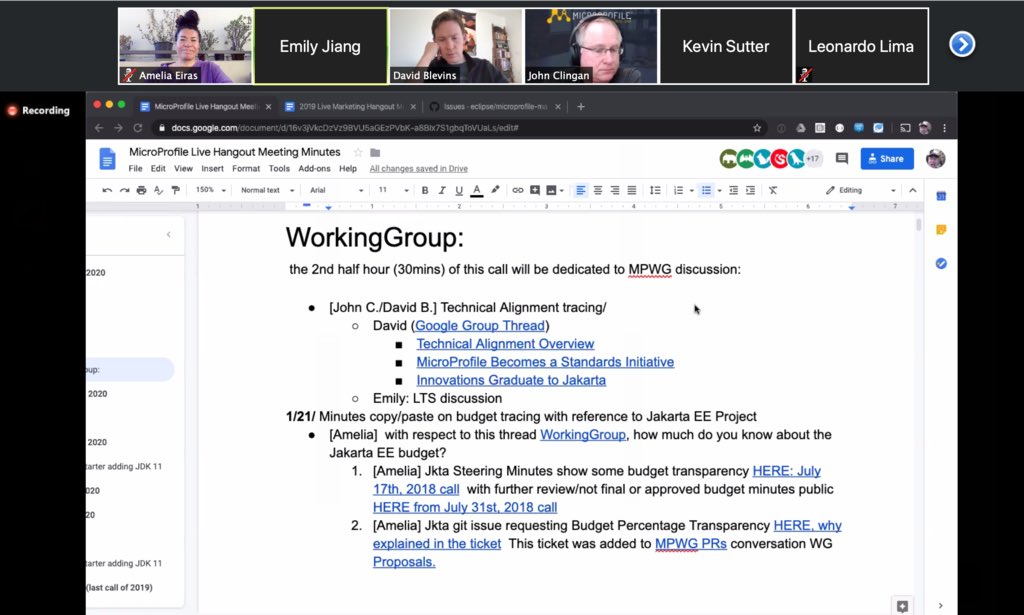
Task: Toggle italic formatting
Action: [x=441, y=190]
